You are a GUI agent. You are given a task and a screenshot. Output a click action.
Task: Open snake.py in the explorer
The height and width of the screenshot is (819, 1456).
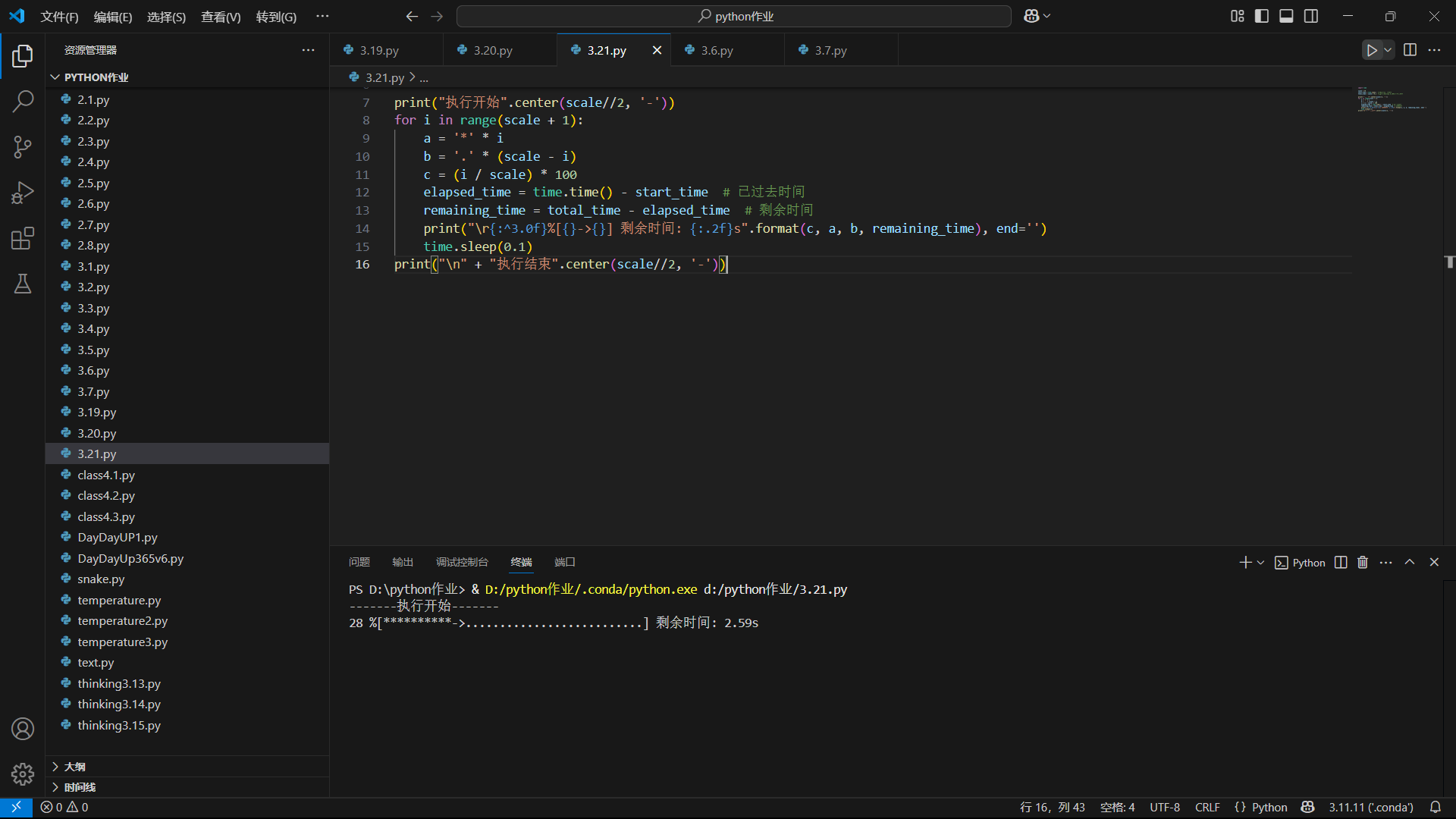click(101, 579)
